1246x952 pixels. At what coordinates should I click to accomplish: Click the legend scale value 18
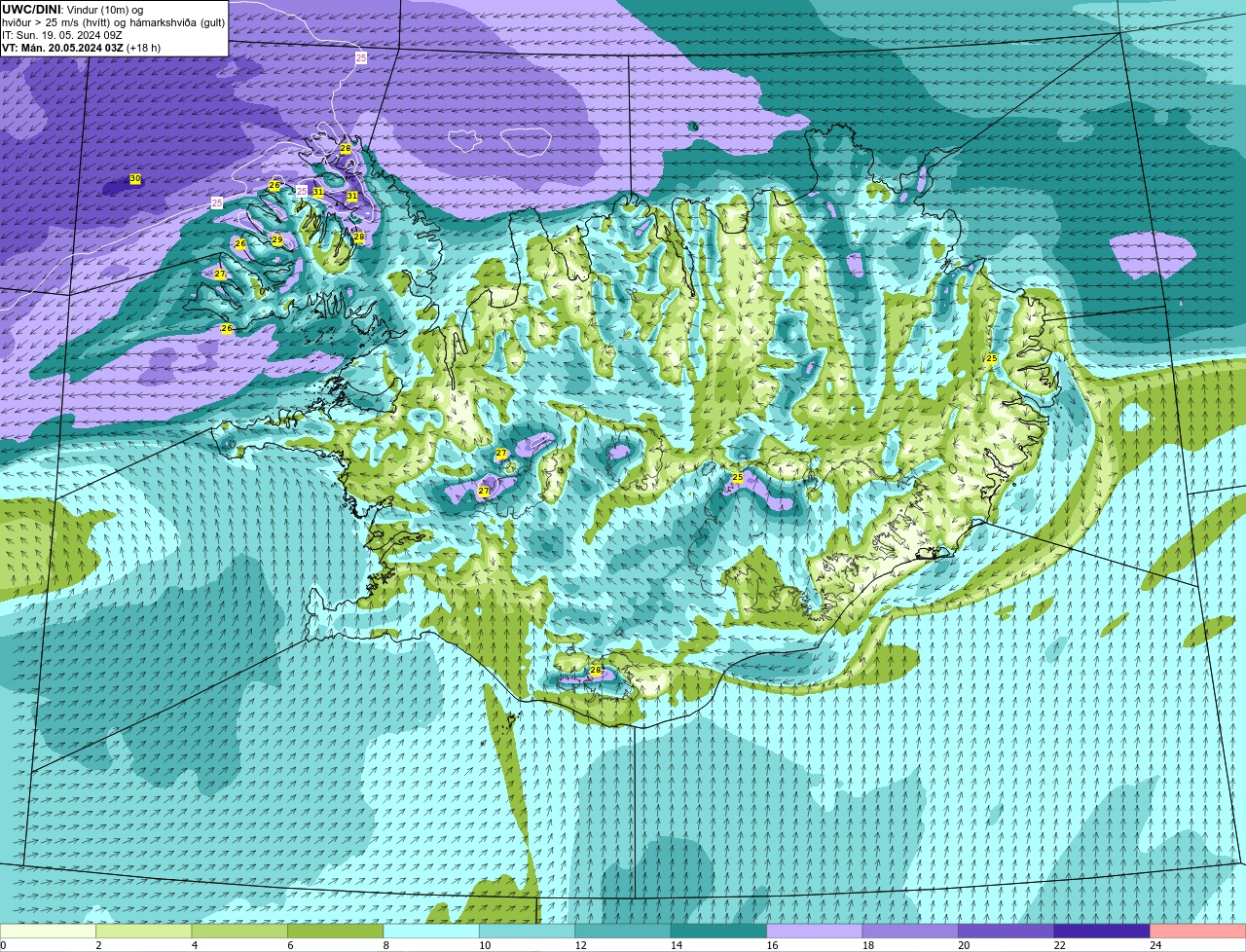868,945
